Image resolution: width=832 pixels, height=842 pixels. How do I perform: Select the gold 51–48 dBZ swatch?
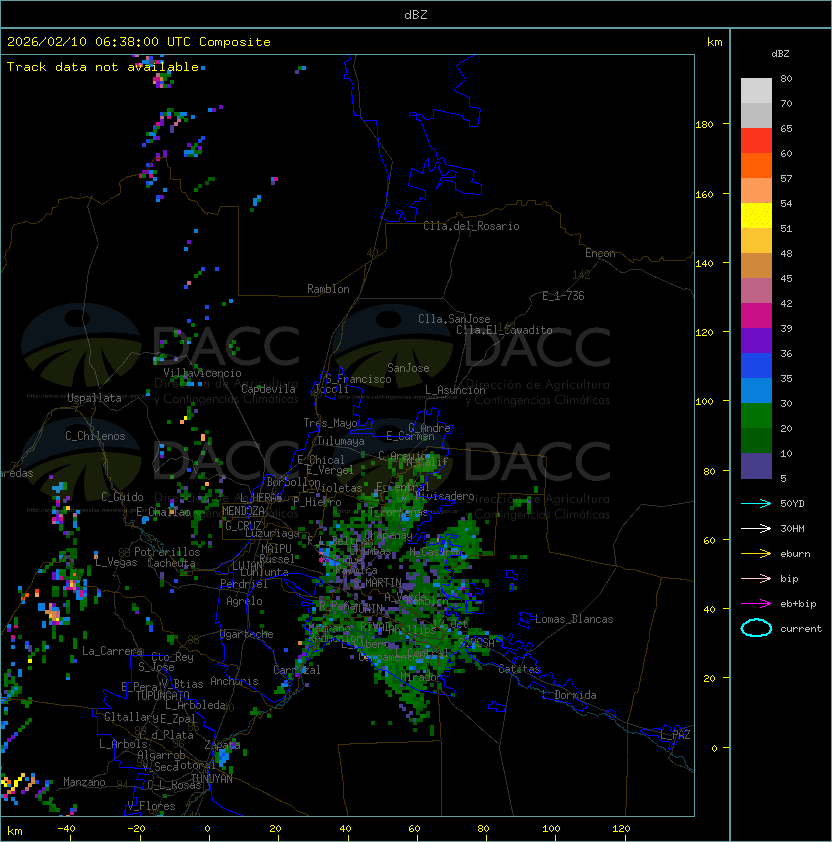(756, 241)
